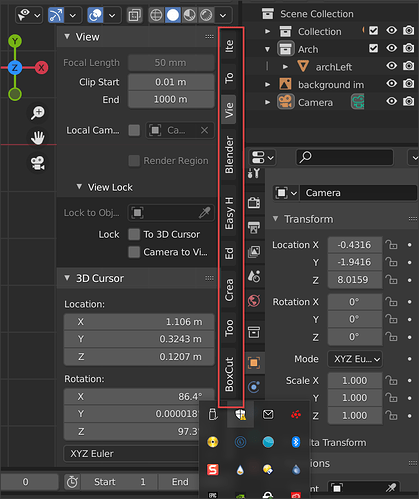Click the zoom magnifier viewport button
419x499 pixels.
coord(38,113)
